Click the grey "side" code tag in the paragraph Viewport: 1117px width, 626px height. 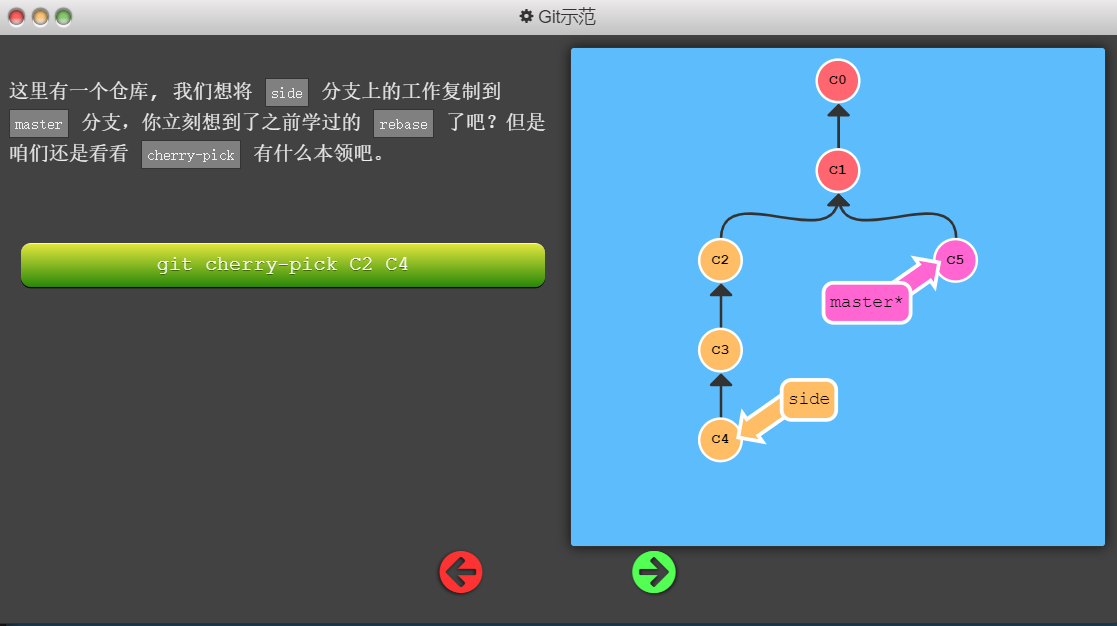tap(287, 93)
